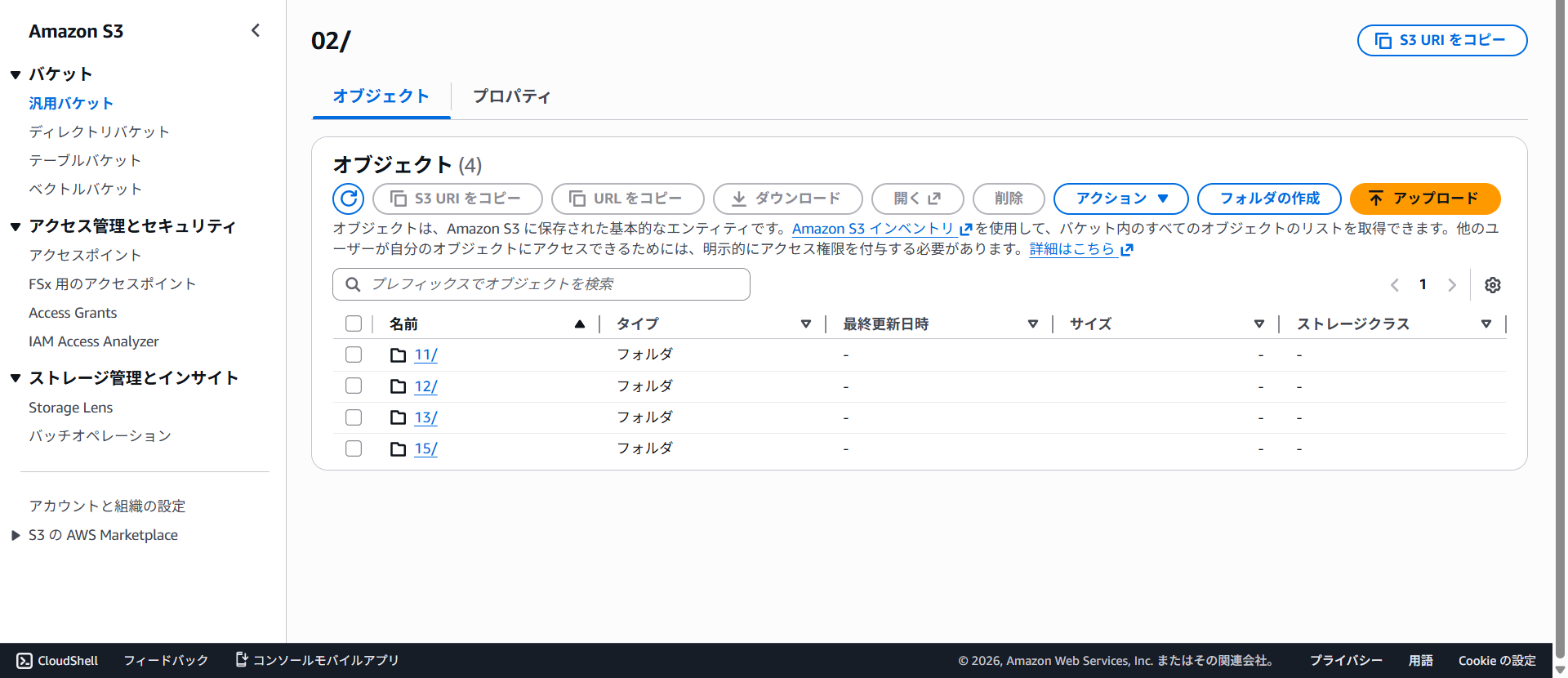Sort by タイプ column arrow
Image resolution: width=1568 pixels, height=678 pixels.
click(x=806, y=324)
